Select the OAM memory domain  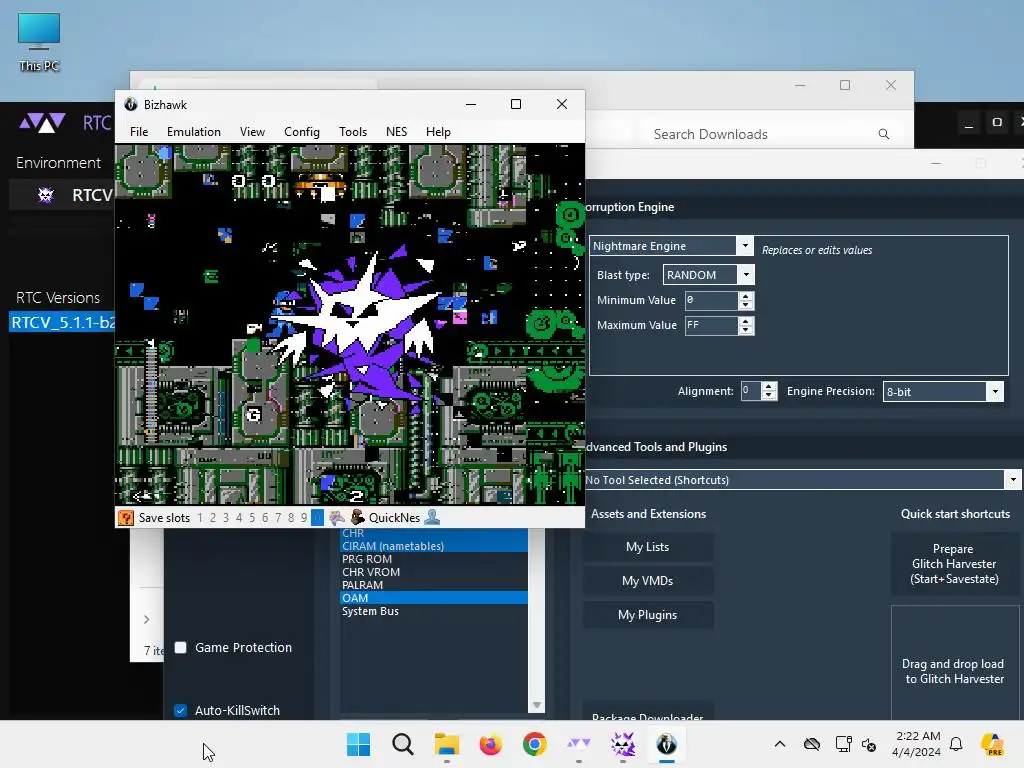coord(434,598)
